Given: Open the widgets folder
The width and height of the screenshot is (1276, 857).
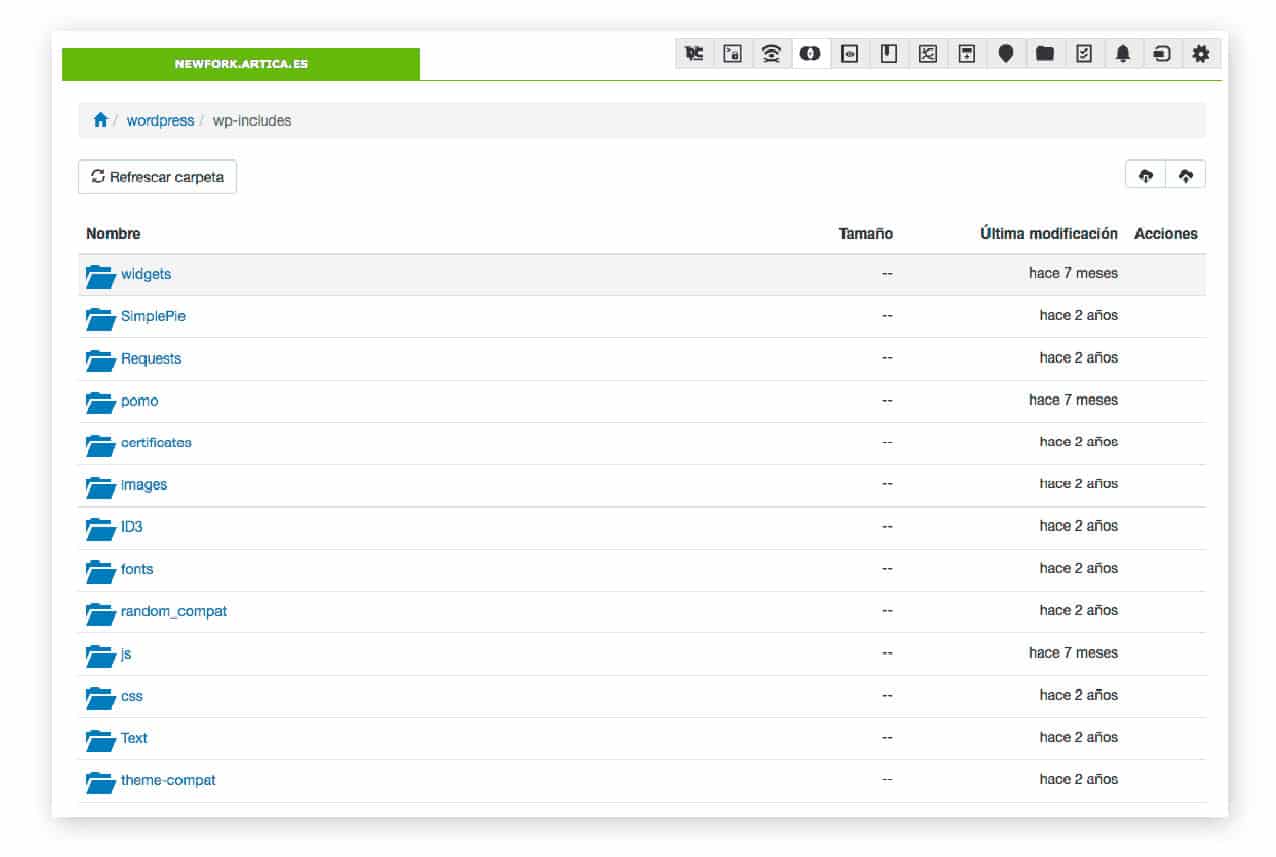Looking at the screenshot, I should (146, 274).
